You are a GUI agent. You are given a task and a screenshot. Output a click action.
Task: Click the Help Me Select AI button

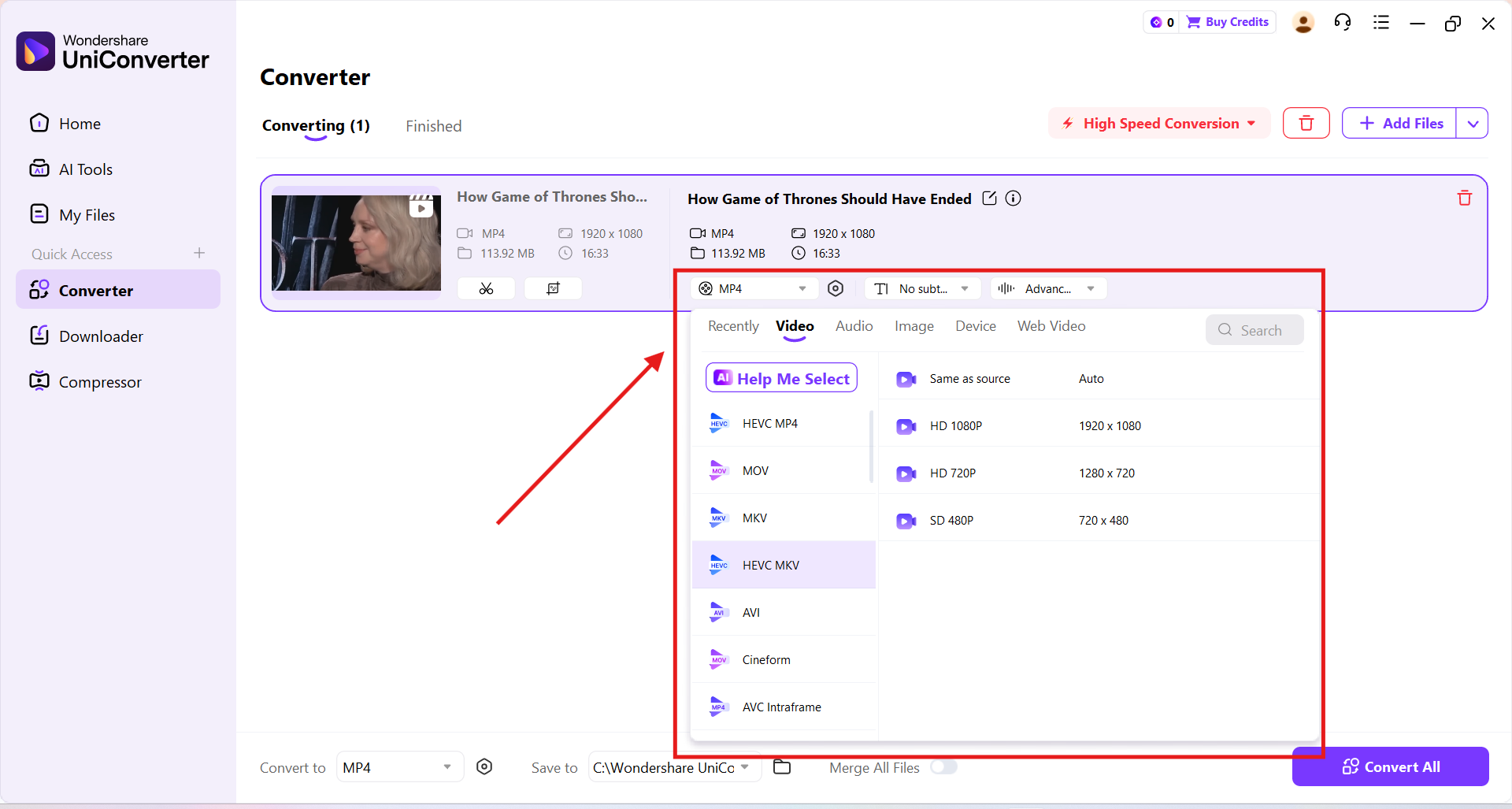(x=781, y=377)
